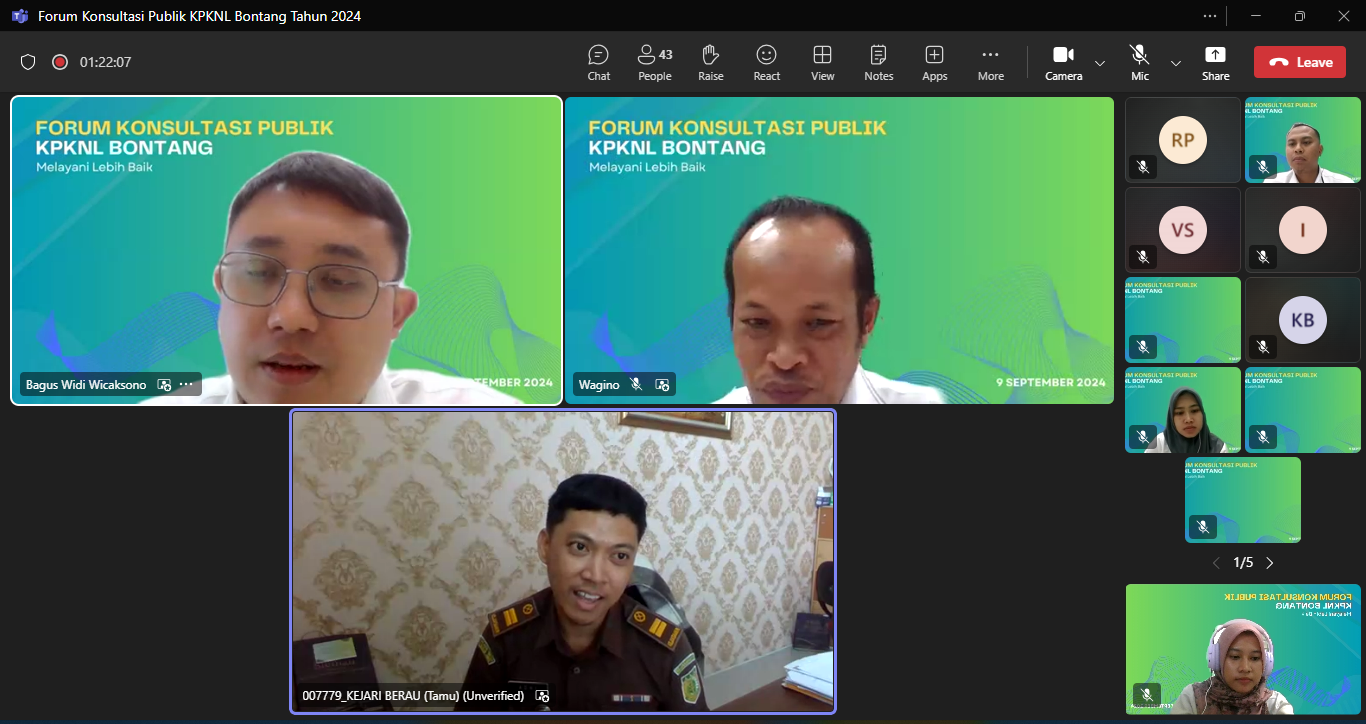Open the Chat panel
Viewport: 1366px width, 724px height.
tap(599, 63)
